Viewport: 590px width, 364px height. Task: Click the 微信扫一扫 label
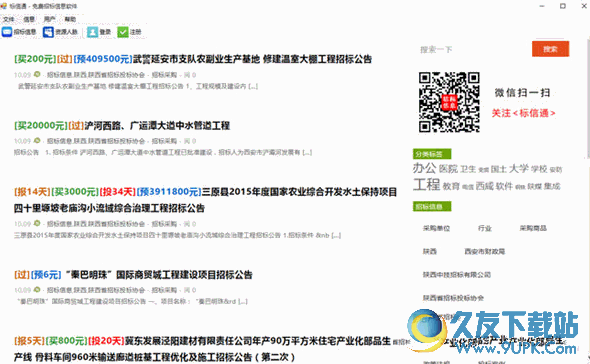coord(522,93)
